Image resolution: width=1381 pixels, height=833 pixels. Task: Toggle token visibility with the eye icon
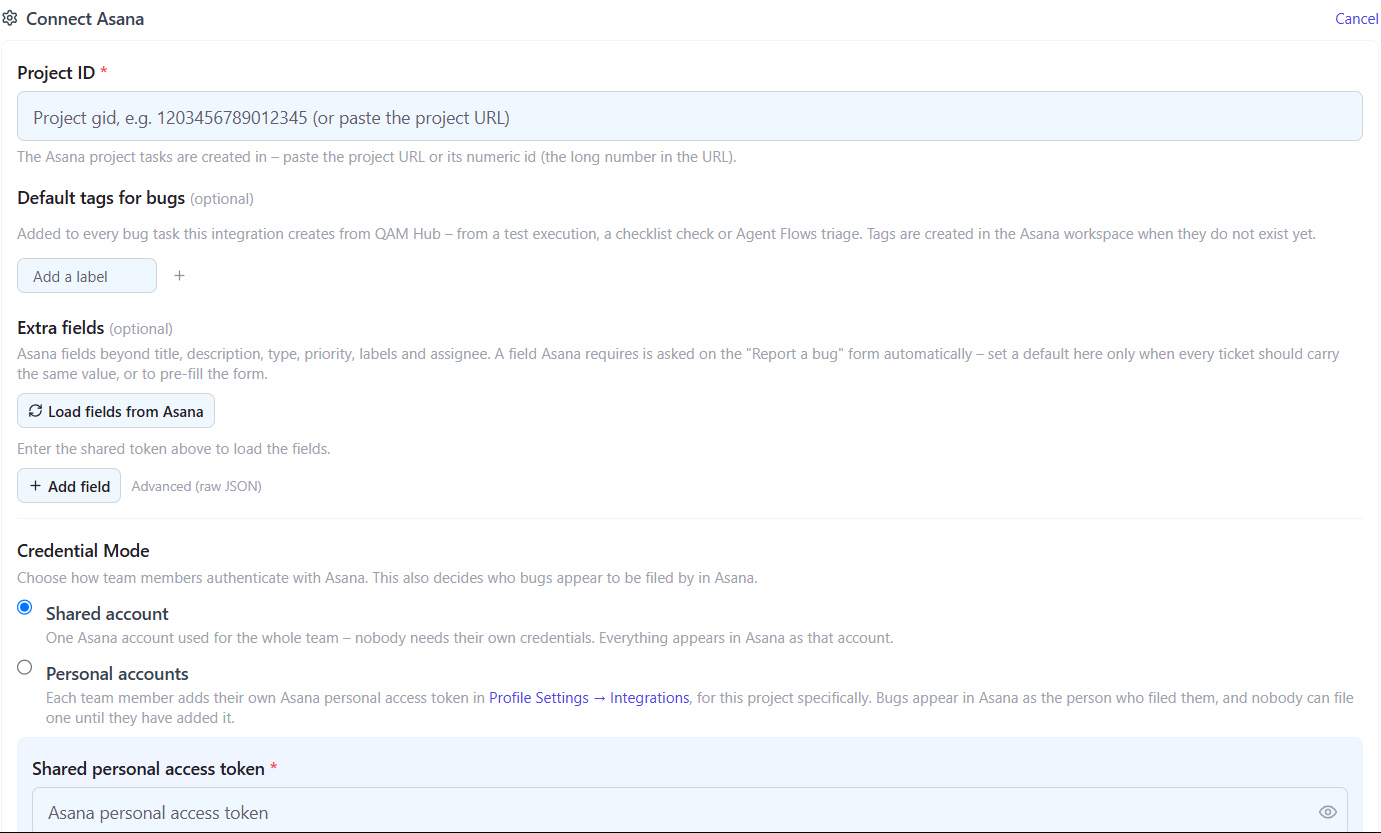[1328, 812]
